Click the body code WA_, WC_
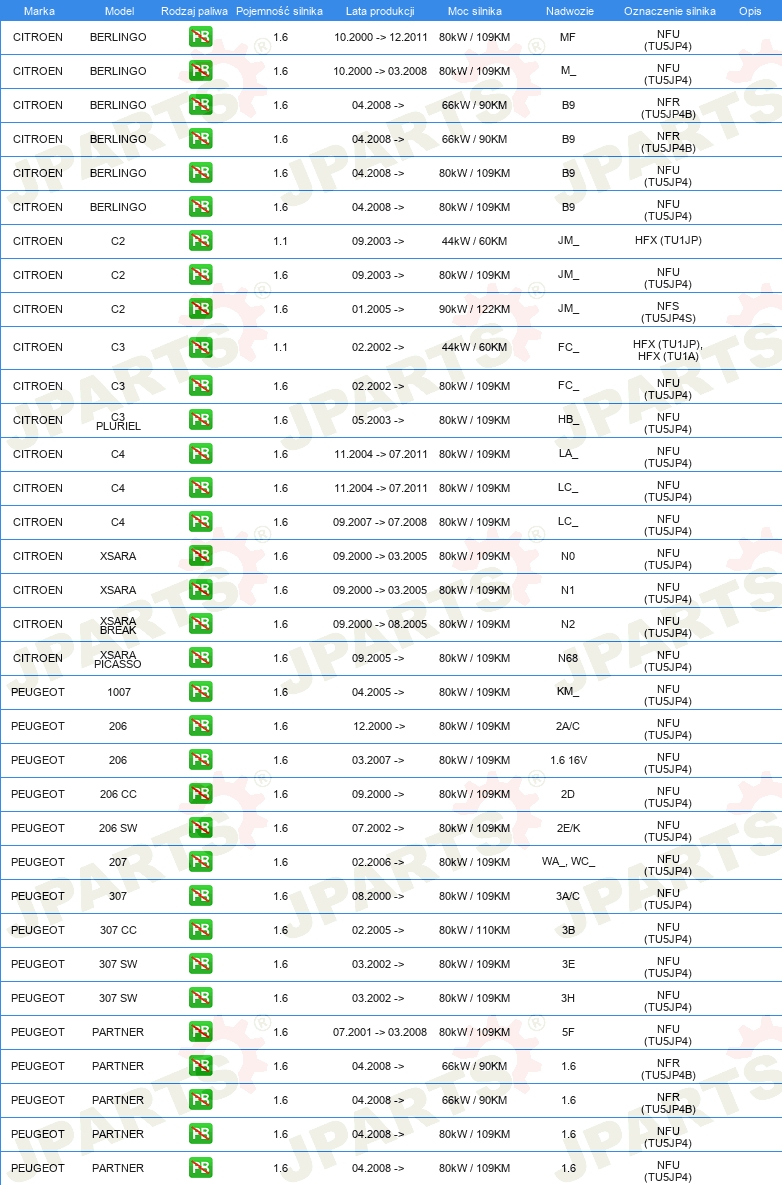782x1185 pixels. point(568,862)
